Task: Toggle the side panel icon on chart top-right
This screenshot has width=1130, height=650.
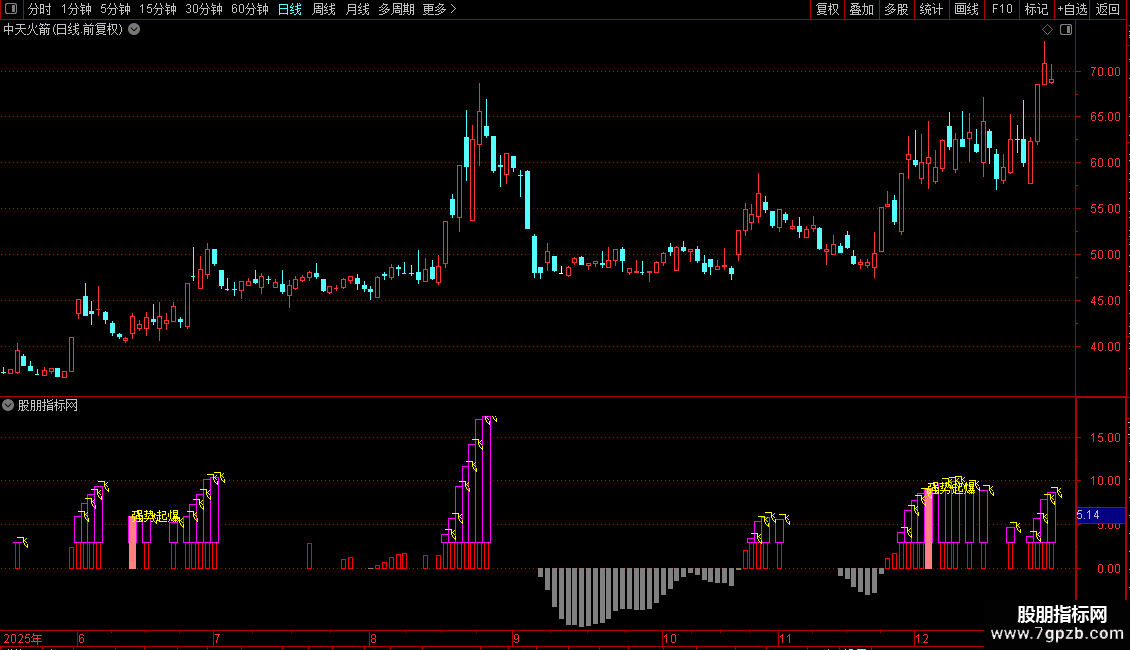Action: coord(1066,30)
